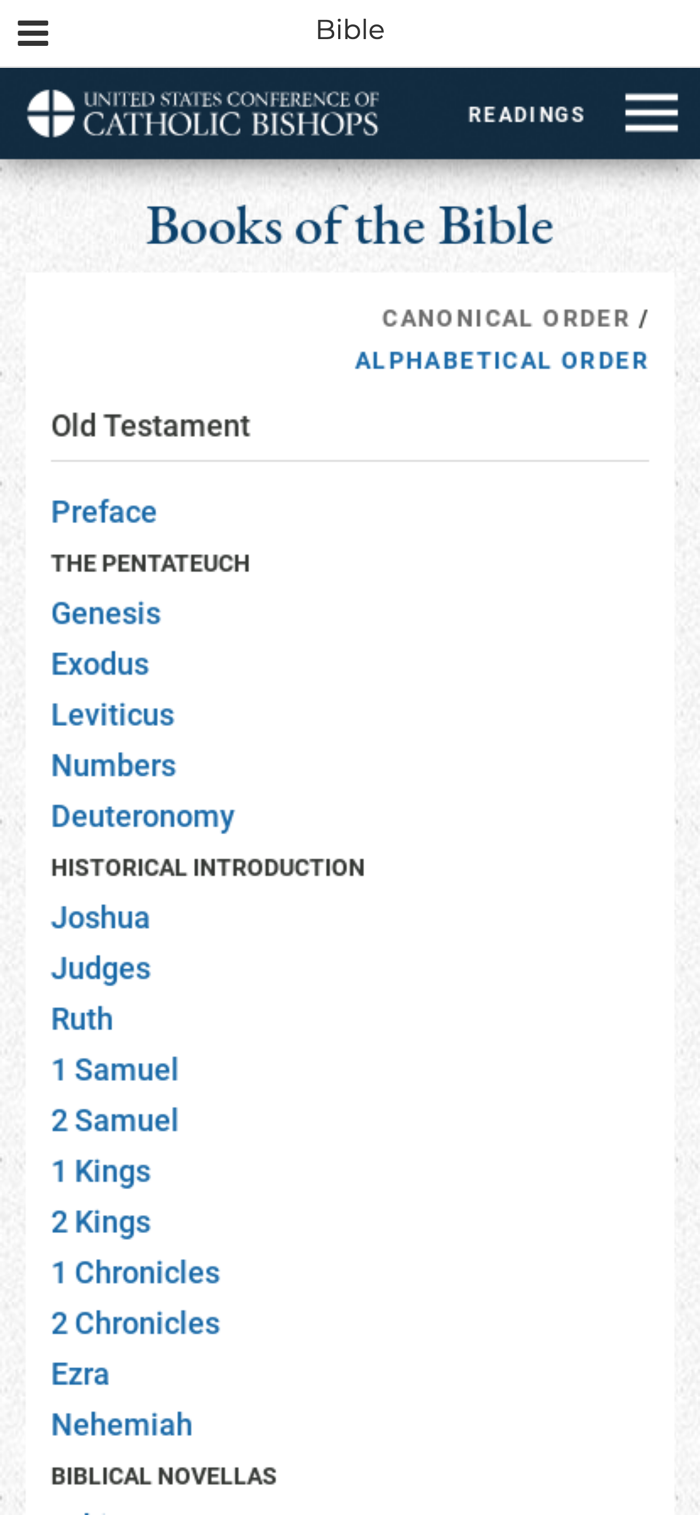The width and height of the screenshot is (700, 1515).
Task: Select the book of Numbers
Action: [x=114, y=766]
